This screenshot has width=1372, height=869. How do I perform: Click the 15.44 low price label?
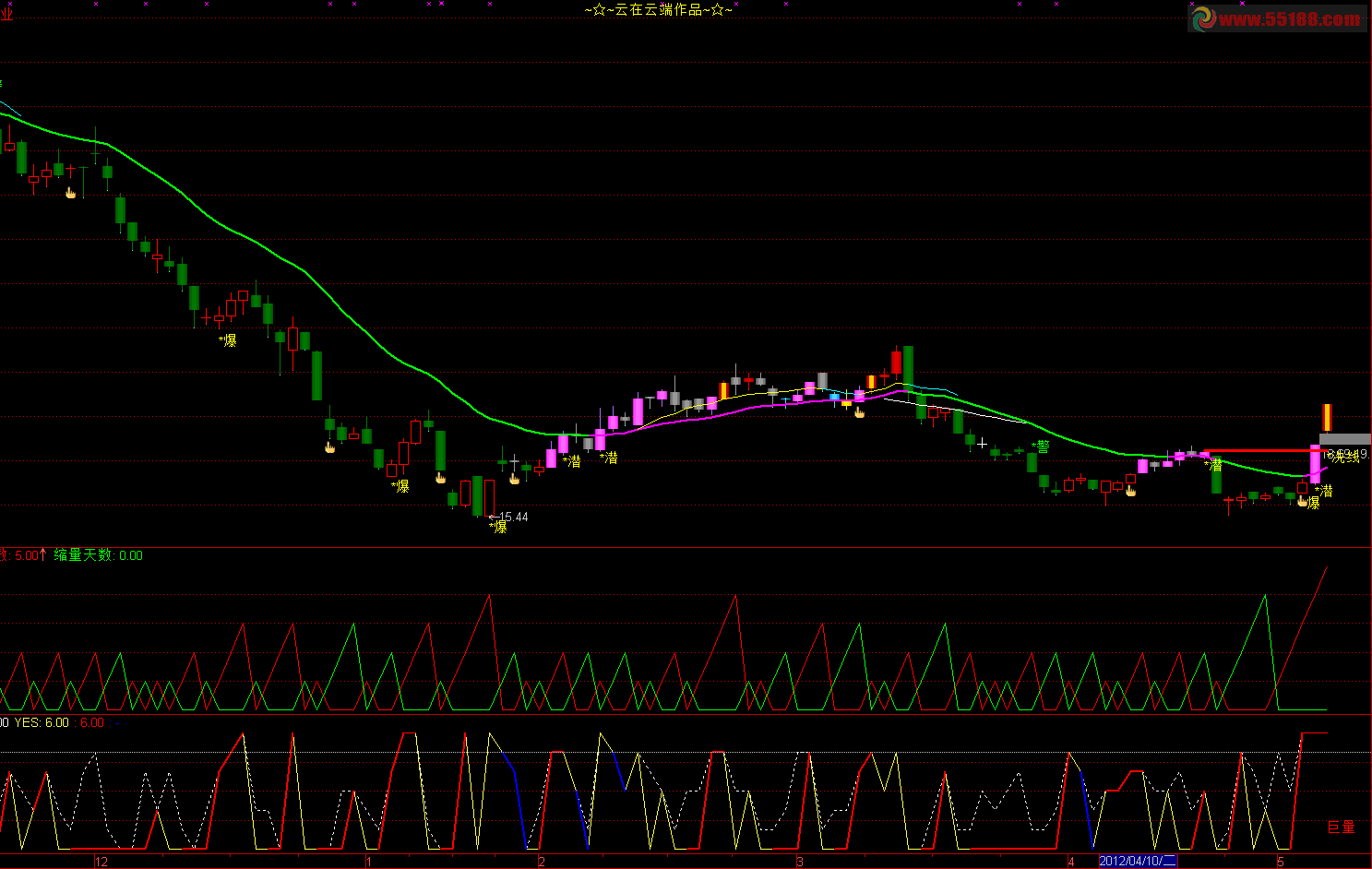pos(513,517)
